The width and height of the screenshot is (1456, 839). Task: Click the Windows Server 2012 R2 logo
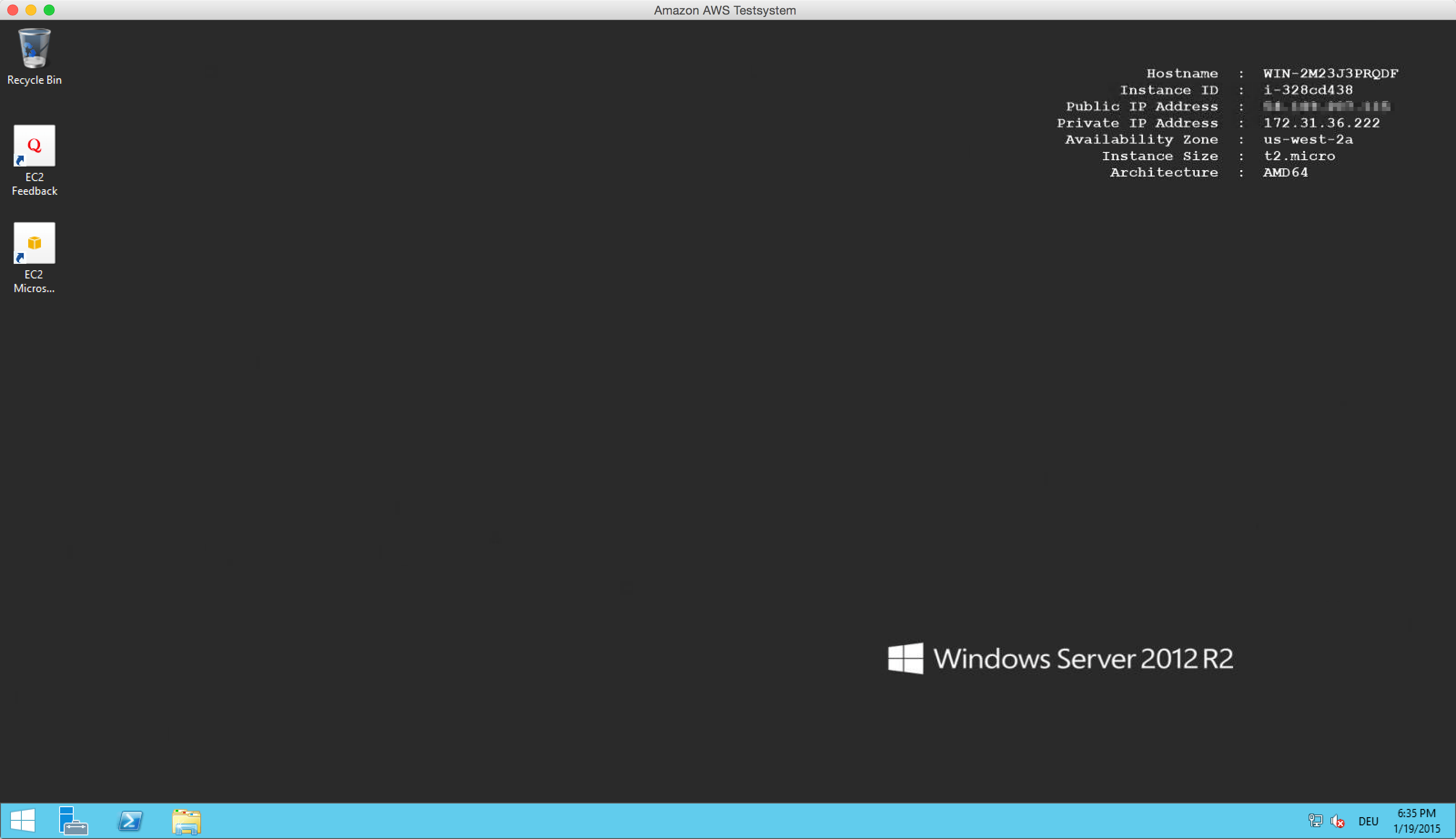(x=1060, y=658)
